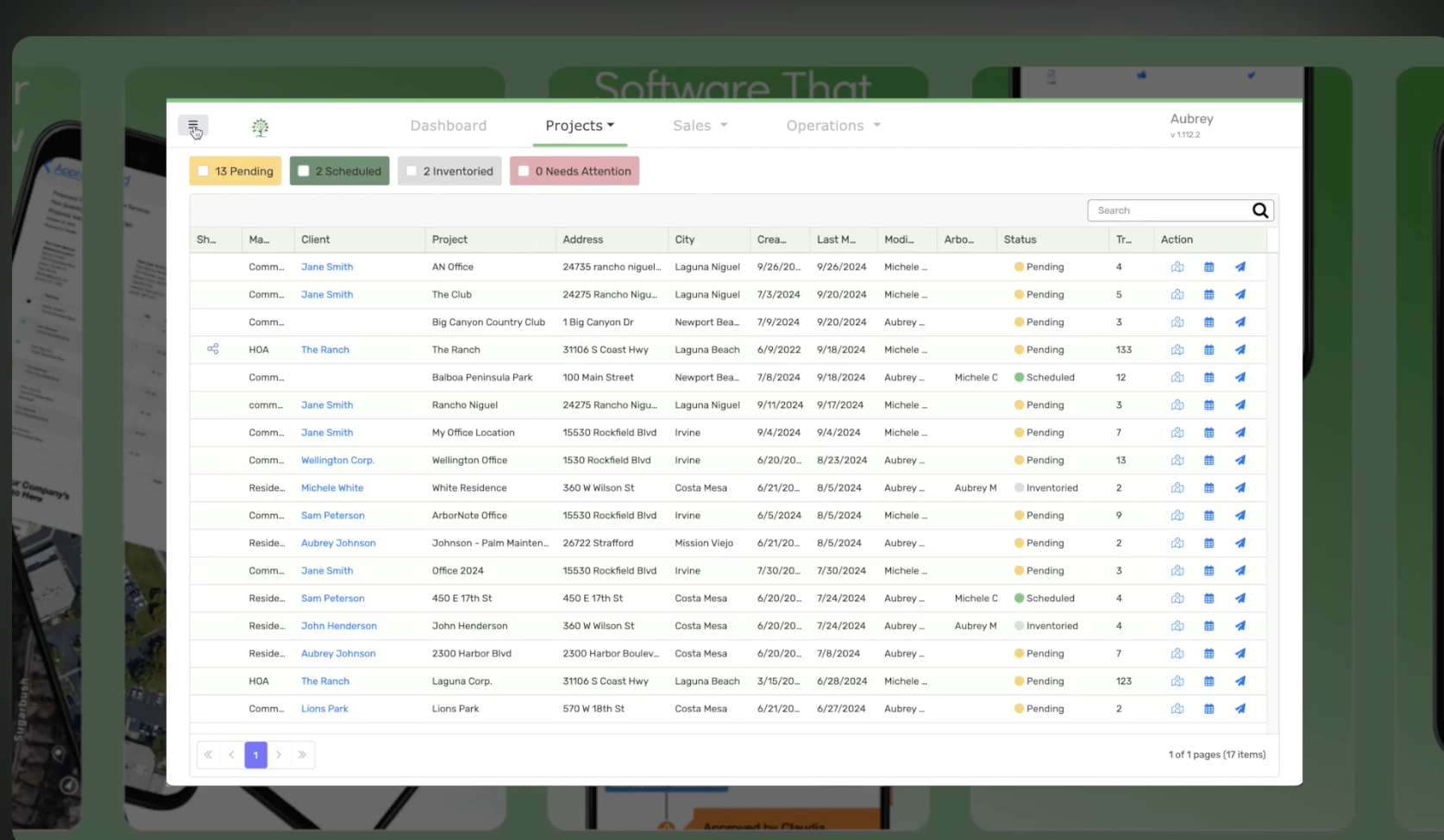This screenshot has width=1444, height=840.
Task: Click into the Search input field
Action: tap(1169, 210)
